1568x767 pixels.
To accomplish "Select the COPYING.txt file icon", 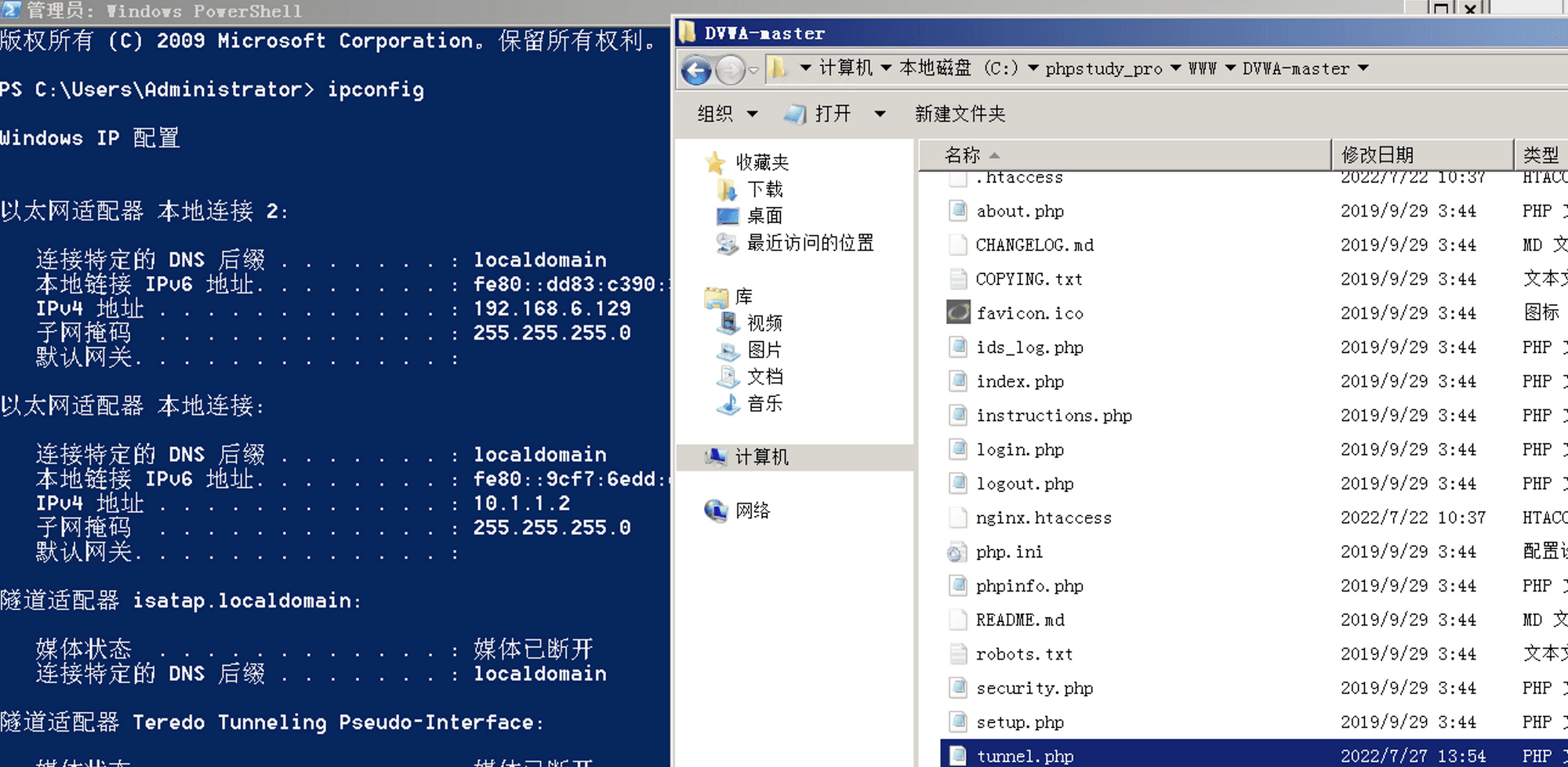I will click(x=957, y=279).
